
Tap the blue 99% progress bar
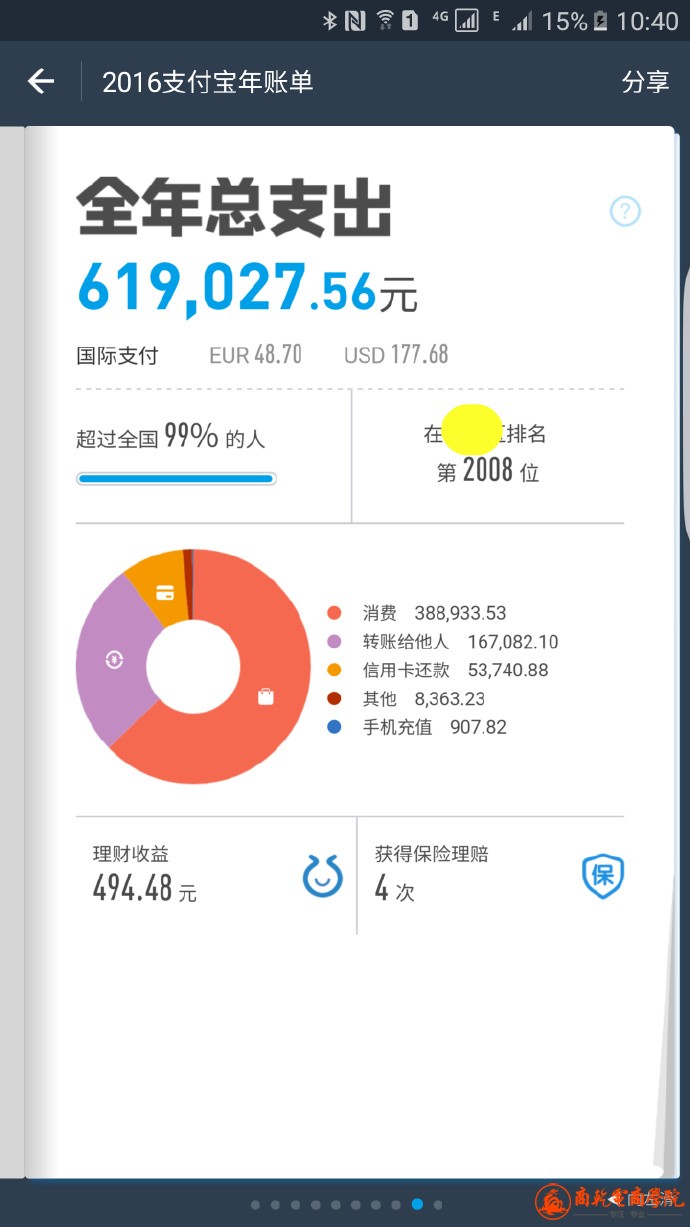pos(176,479)
